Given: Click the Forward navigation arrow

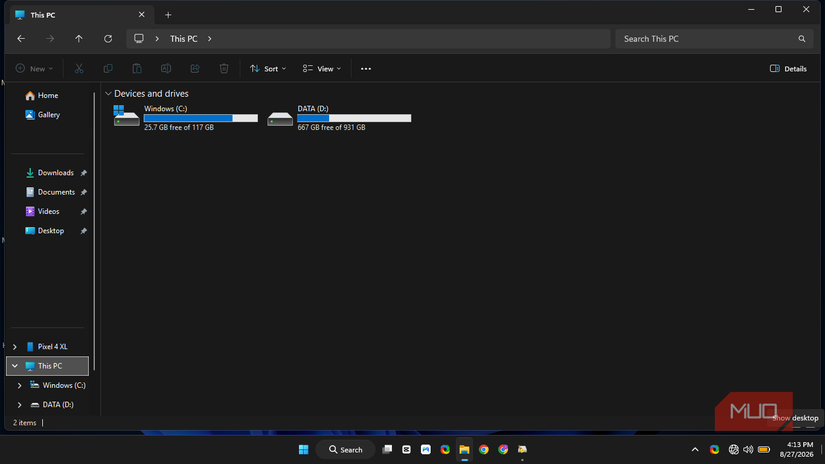Looking at the screenshot, I should pos(50,38).
